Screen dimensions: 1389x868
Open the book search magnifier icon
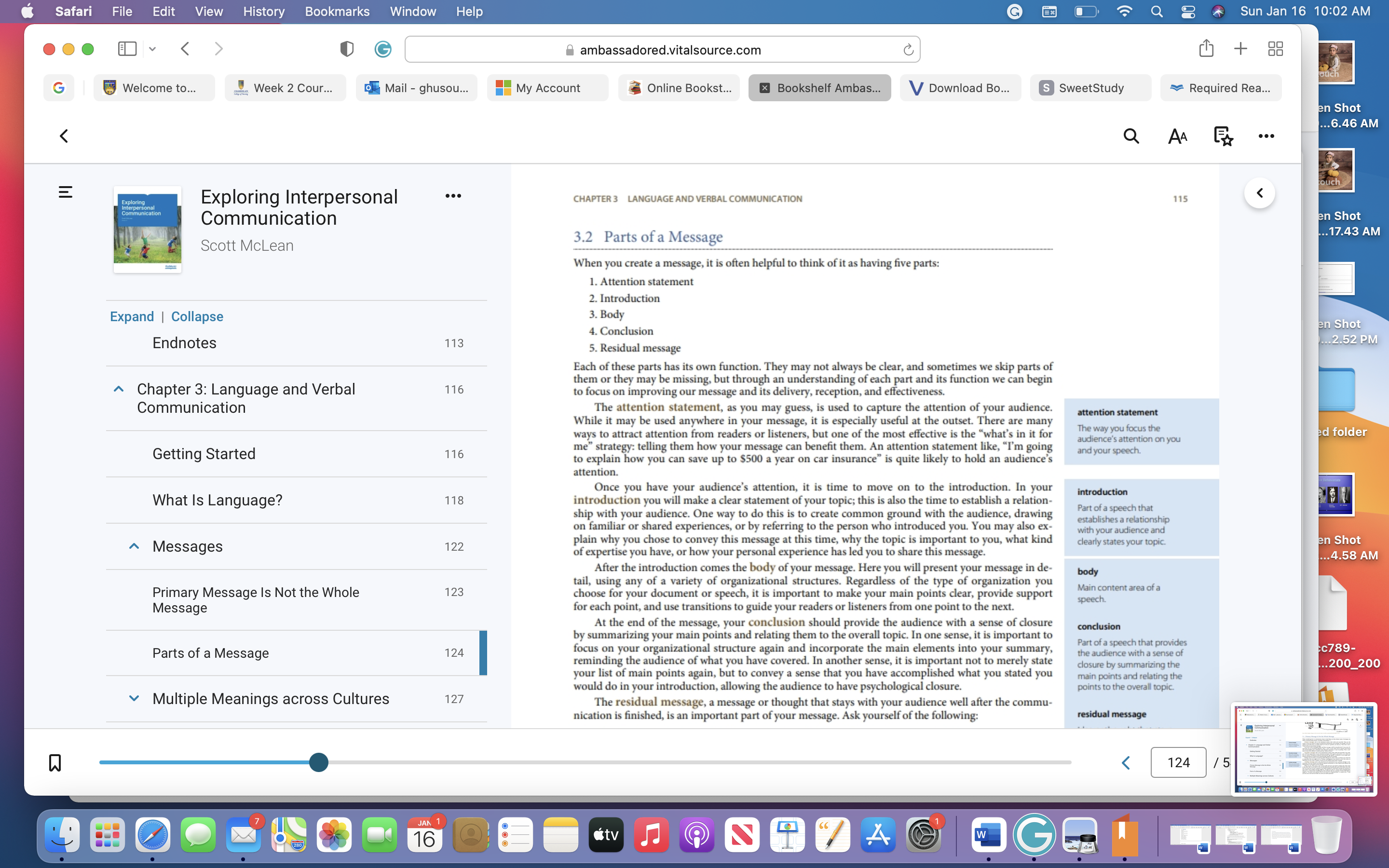coord(1130,136)
